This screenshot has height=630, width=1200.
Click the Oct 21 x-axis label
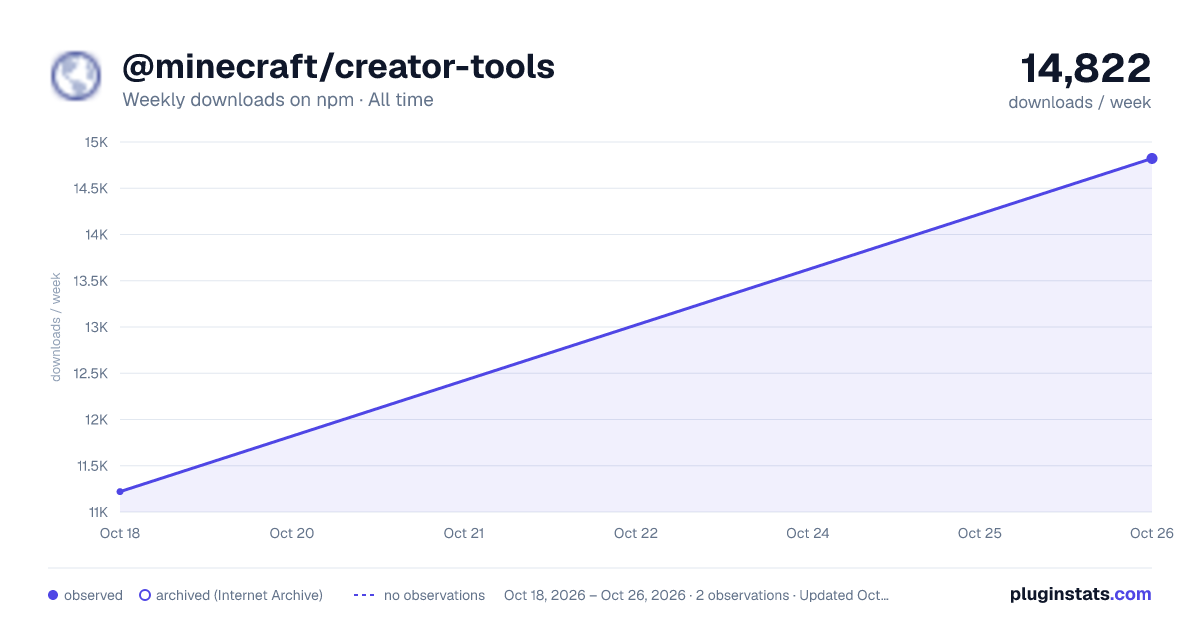tap(464, 533)
